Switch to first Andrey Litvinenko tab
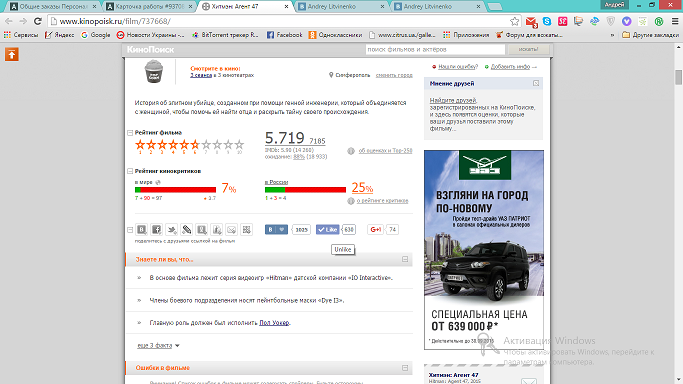 [342, 7]
